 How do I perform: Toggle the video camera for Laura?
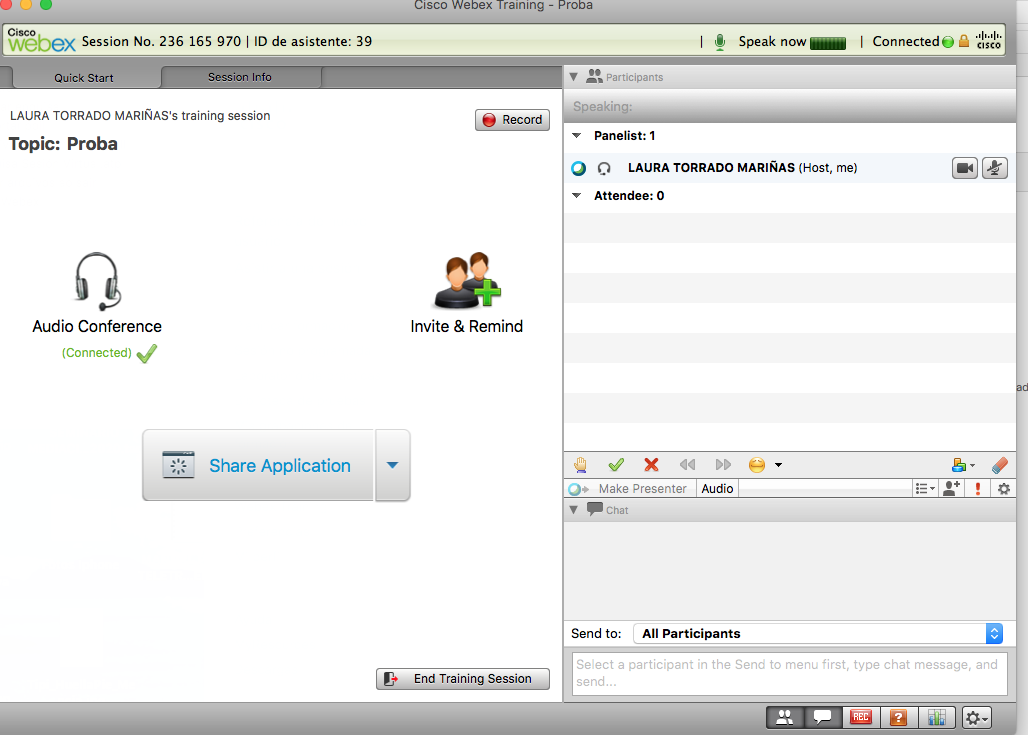point(964,168)
